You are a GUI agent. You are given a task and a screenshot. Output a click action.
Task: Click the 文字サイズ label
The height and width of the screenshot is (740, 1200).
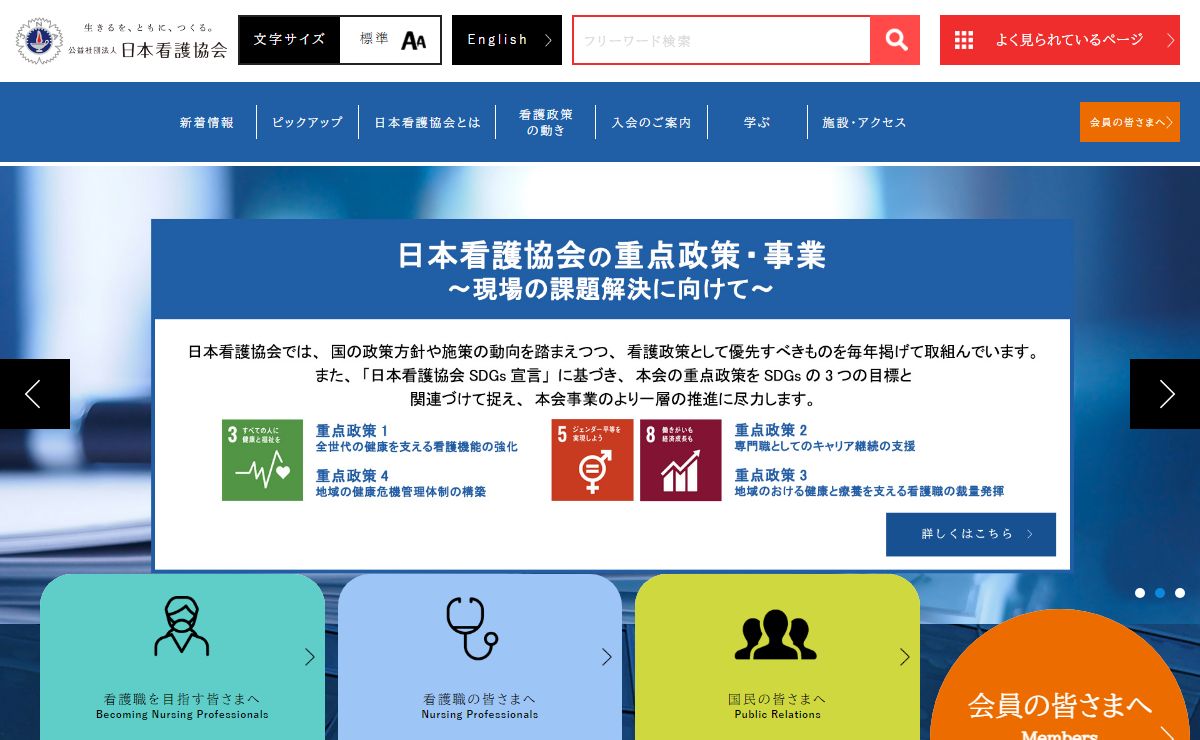point(289,40)
